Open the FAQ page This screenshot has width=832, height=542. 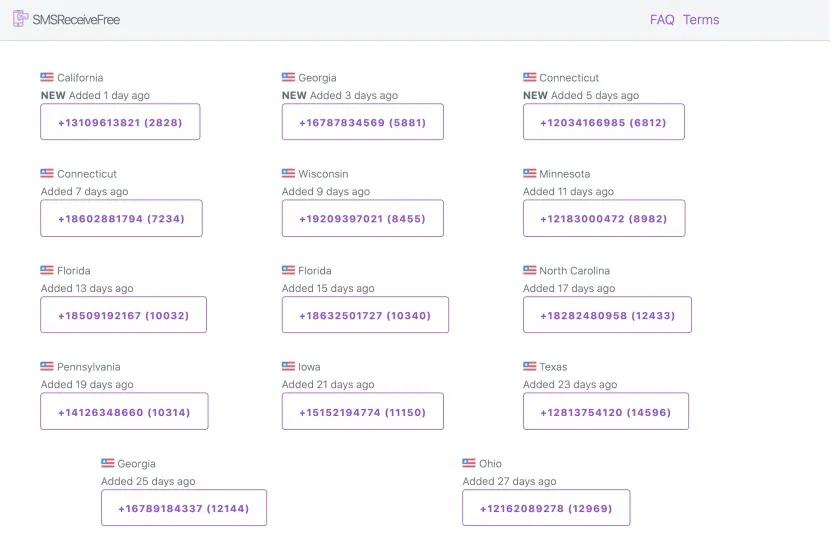662,20
